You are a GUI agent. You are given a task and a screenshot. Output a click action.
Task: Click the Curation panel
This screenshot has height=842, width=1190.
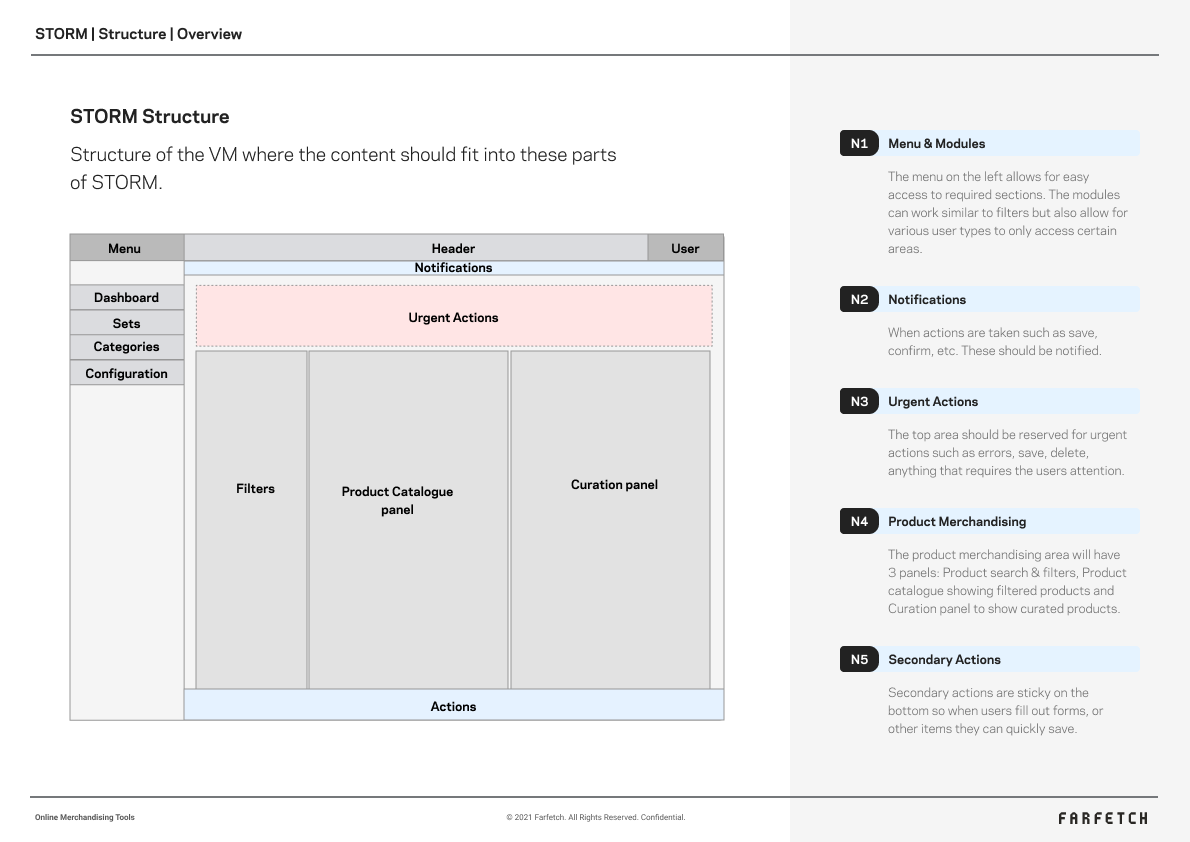tap(610, 519)
